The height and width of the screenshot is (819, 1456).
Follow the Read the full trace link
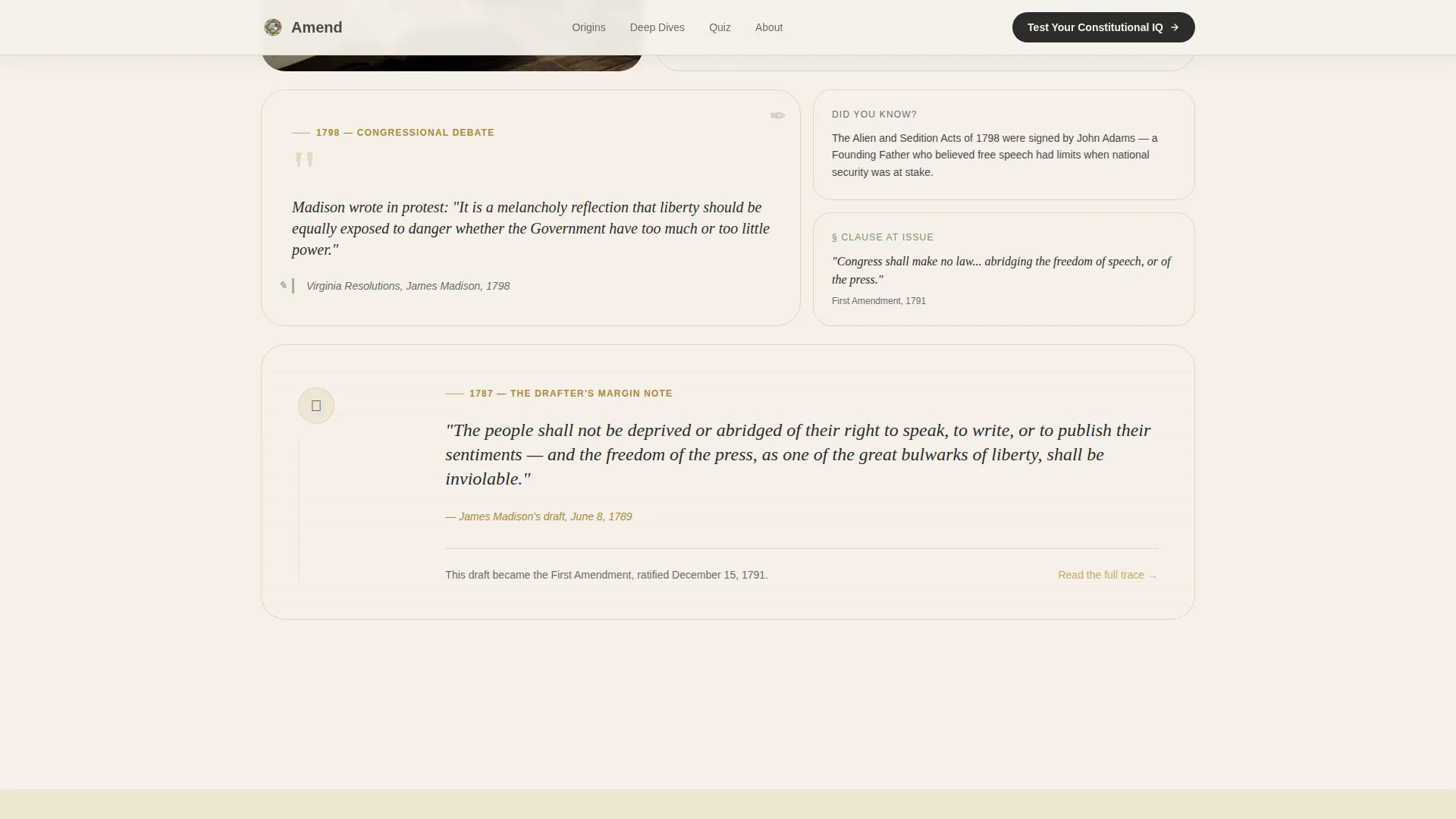tap(1107, 575)
